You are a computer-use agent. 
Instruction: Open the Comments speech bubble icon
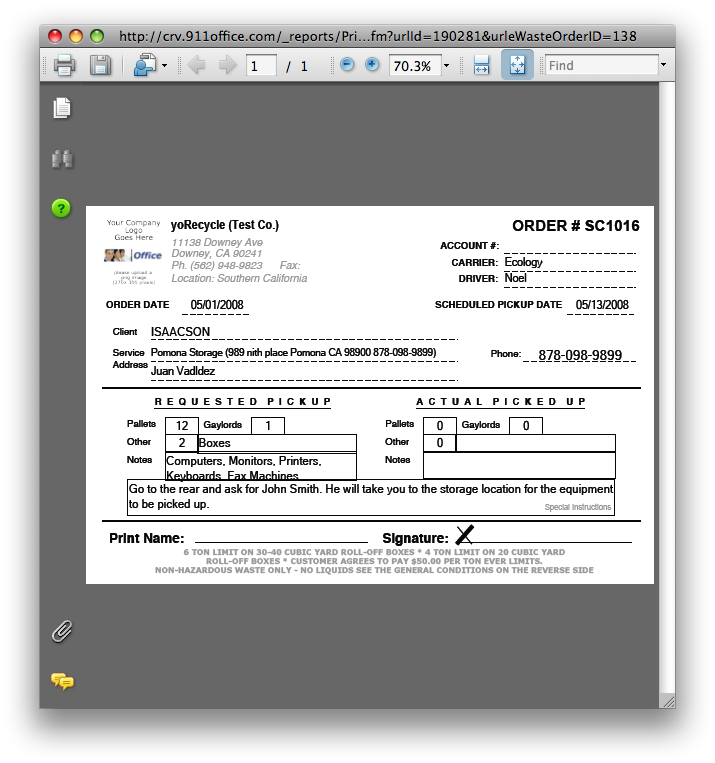click(62, 681)
